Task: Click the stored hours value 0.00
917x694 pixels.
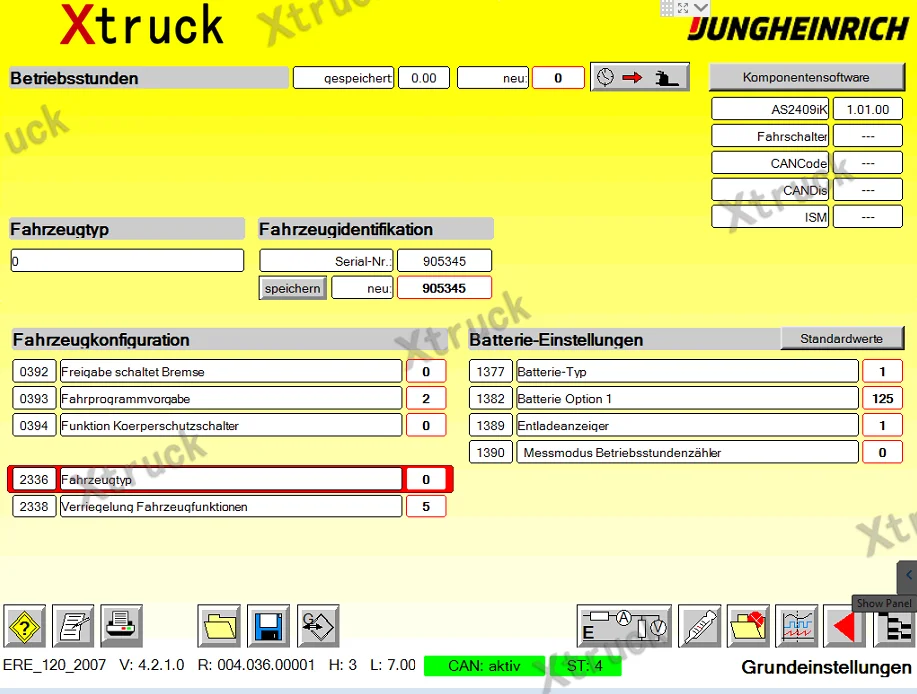Action: (424, 78)
